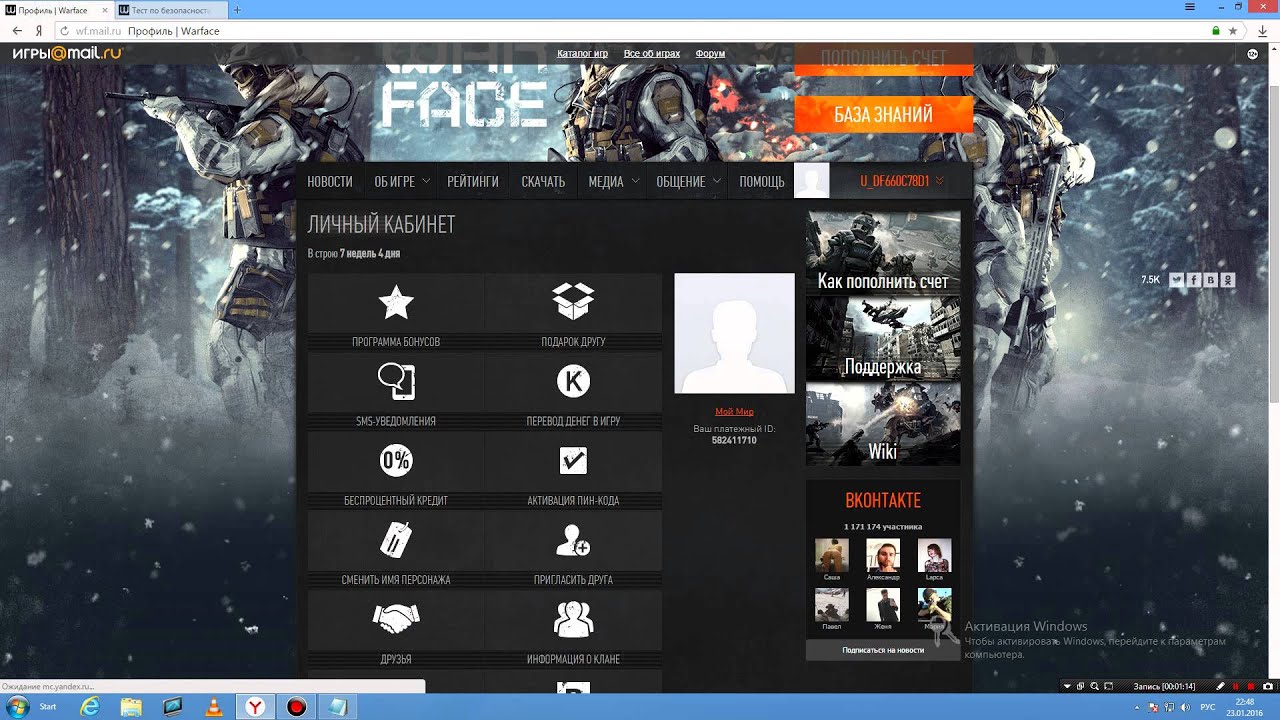
Task: Click the recorder red pause button
Action: coord(1236,686)
